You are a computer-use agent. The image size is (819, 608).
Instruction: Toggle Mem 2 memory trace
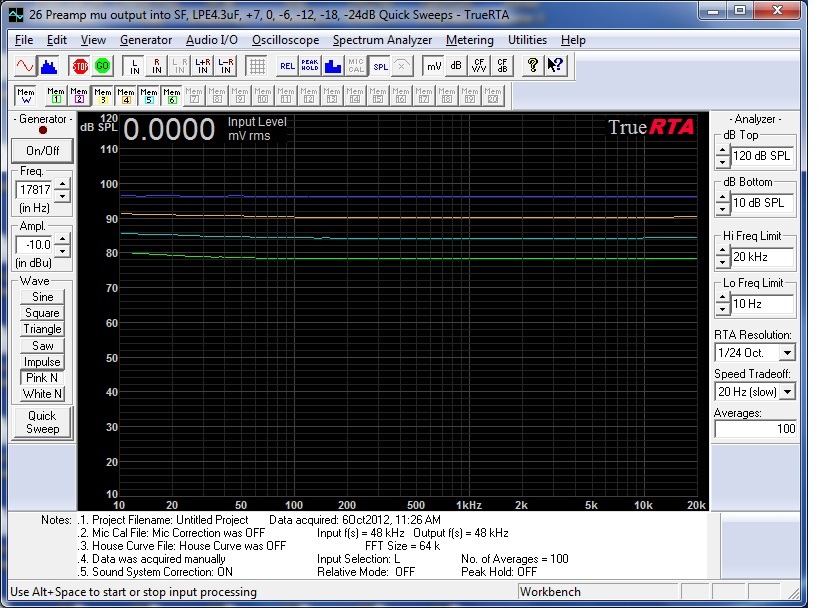pyautogui.click(x=79, y=96)
